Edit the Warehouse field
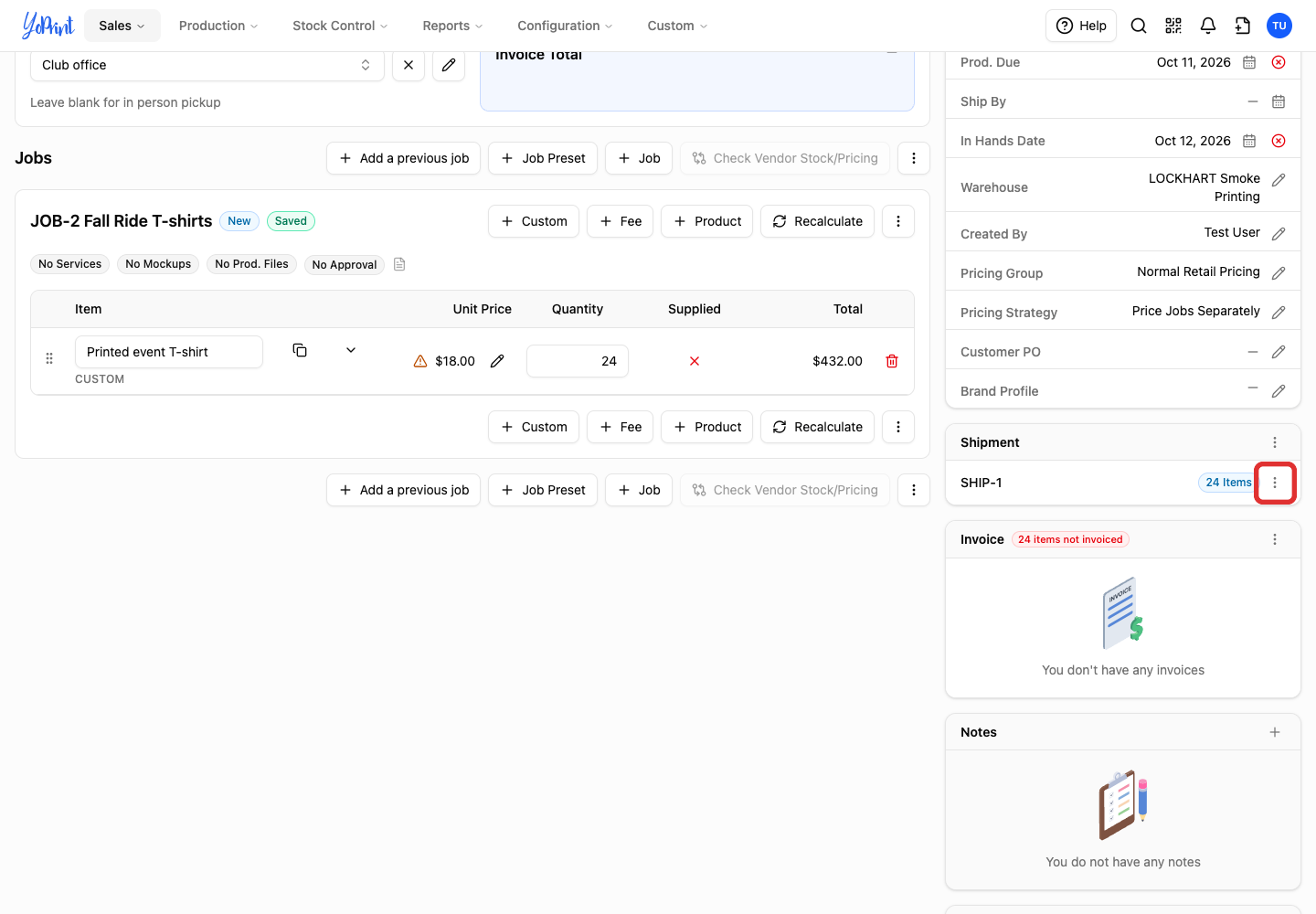Screen dimensions: 1316x914 coord(1279,180)
